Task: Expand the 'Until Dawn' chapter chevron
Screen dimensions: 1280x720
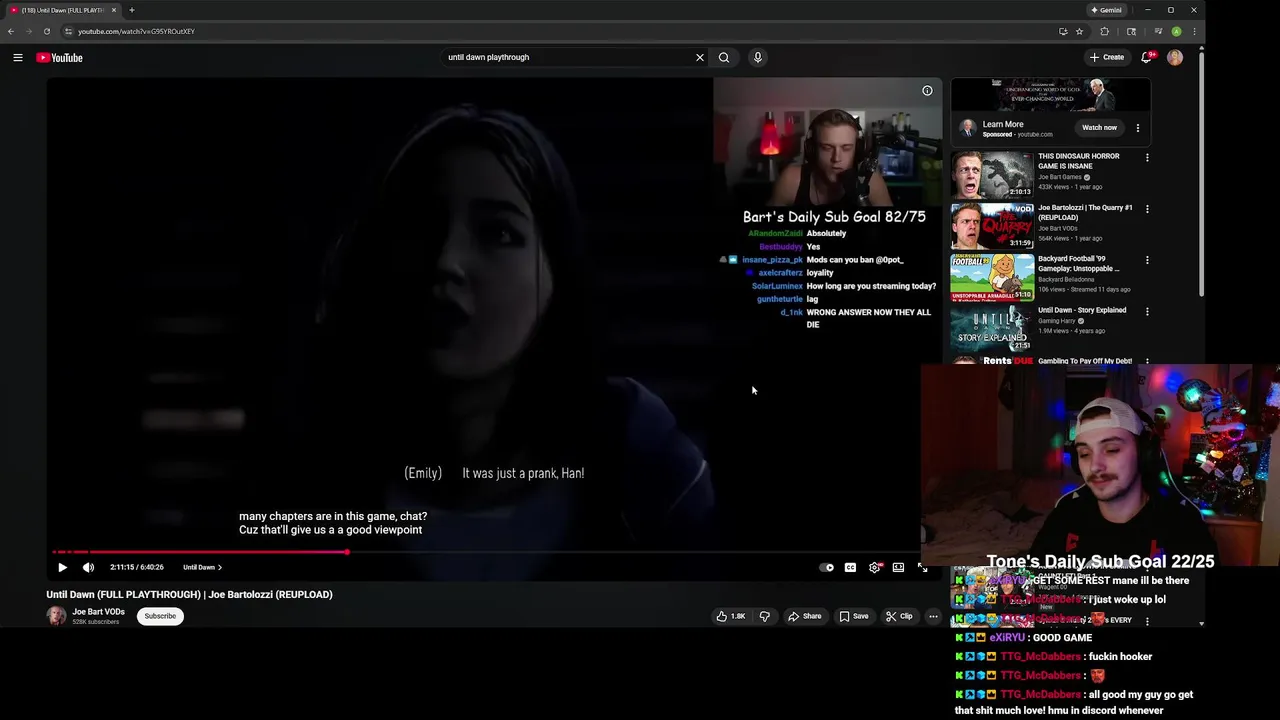Action: tap(220, 567)
